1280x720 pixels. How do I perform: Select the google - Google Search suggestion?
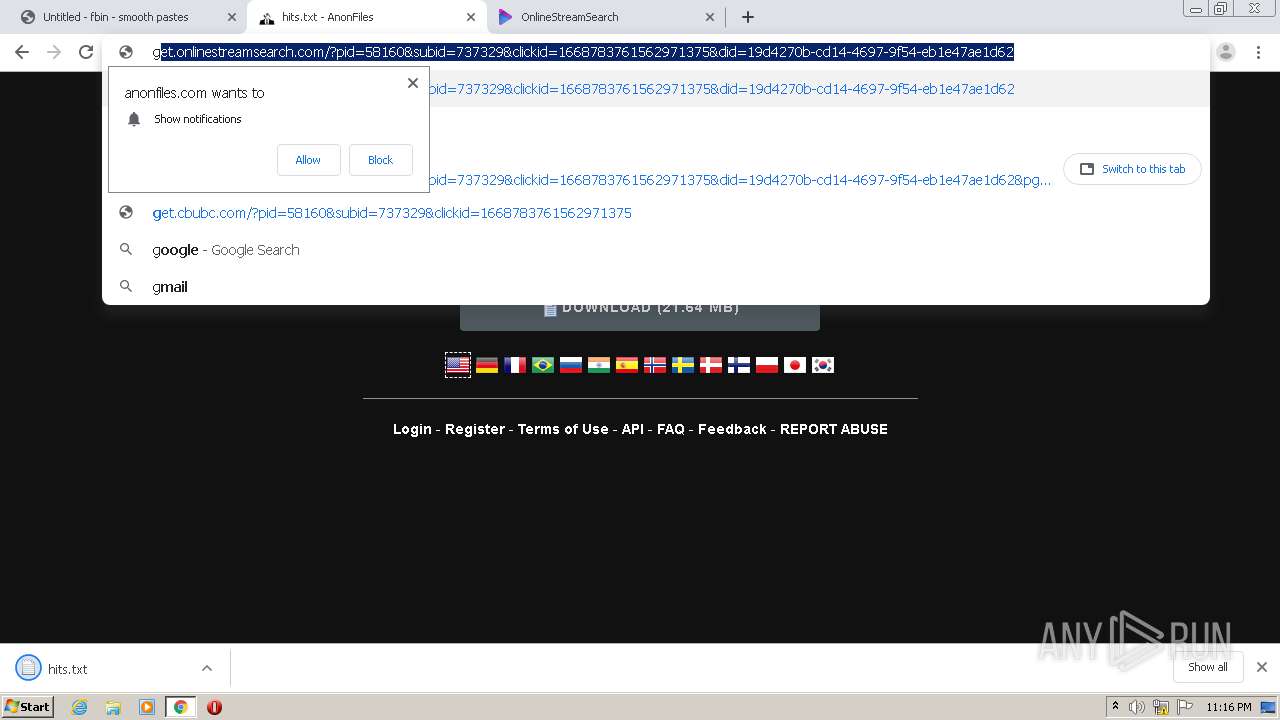(655, 250)
